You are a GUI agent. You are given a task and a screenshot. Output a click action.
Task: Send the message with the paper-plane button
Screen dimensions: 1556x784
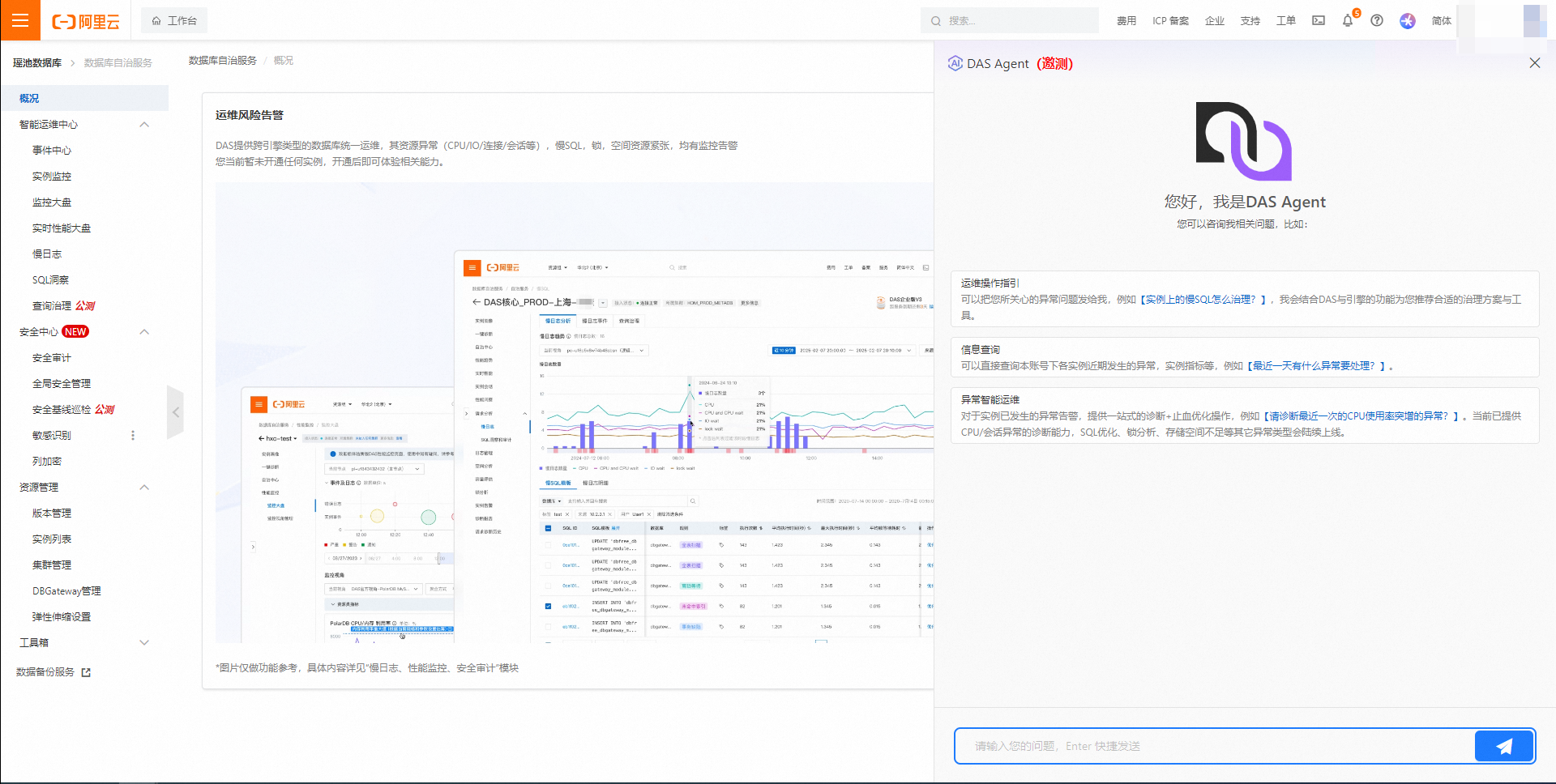coord(1504,746)
